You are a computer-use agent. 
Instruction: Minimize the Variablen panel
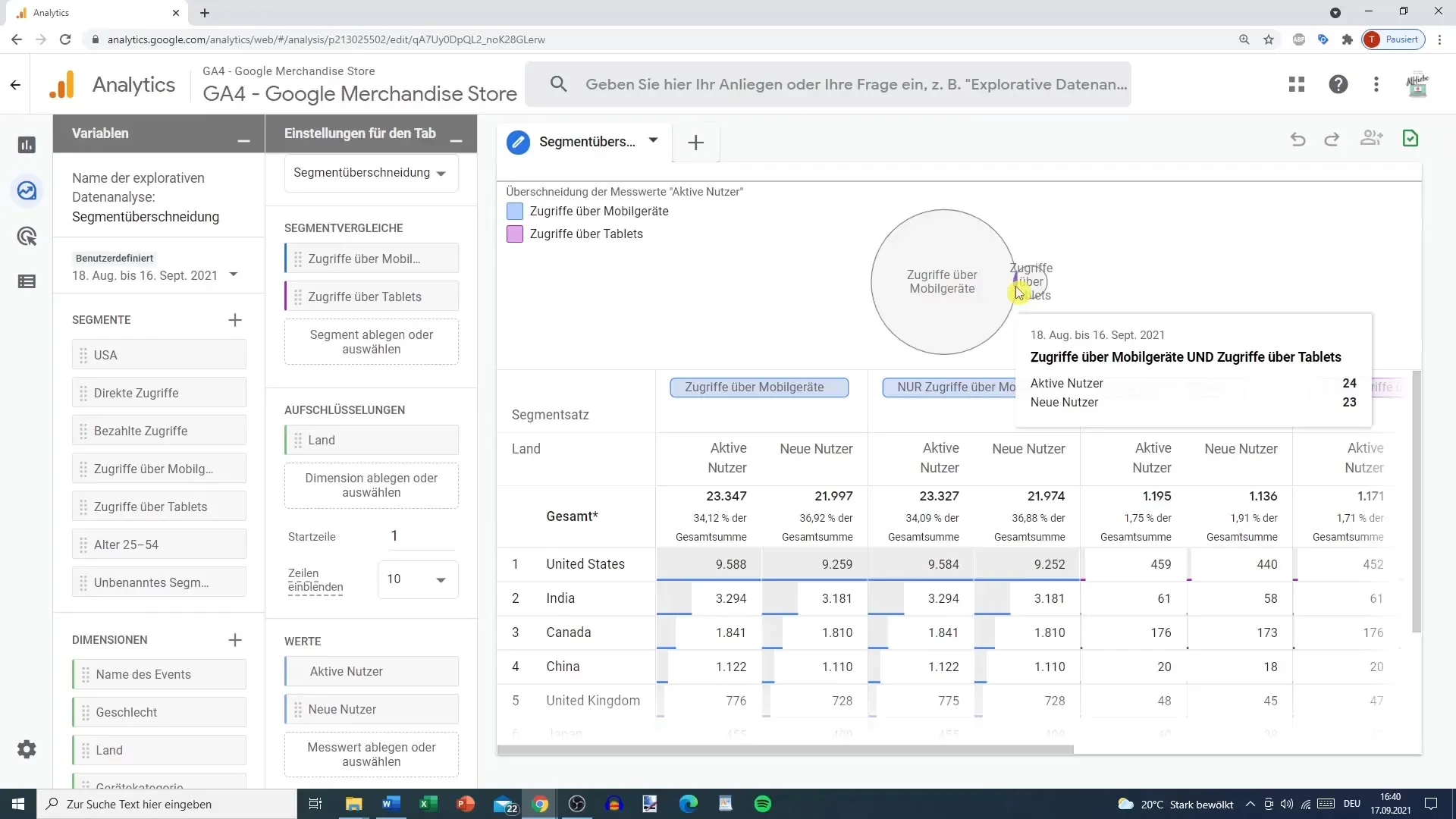[x=243, y=141]
